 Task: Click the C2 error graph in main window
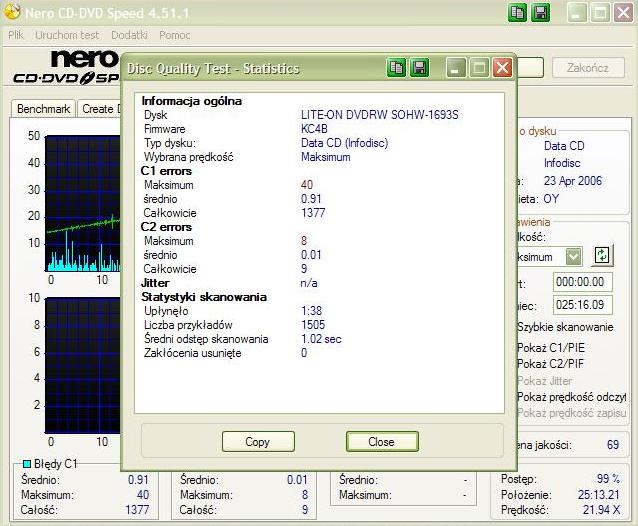[83, 365]
